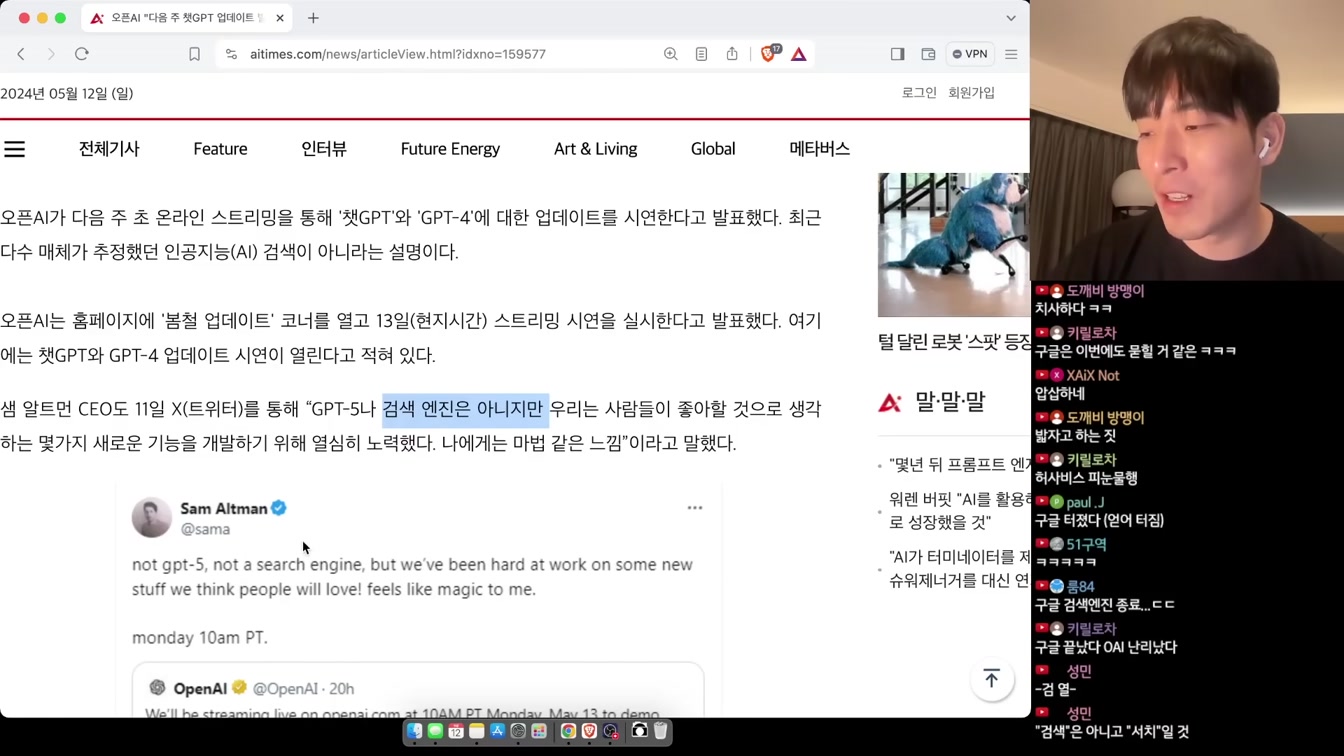Open Brave Rewards triangle icon

798,54
